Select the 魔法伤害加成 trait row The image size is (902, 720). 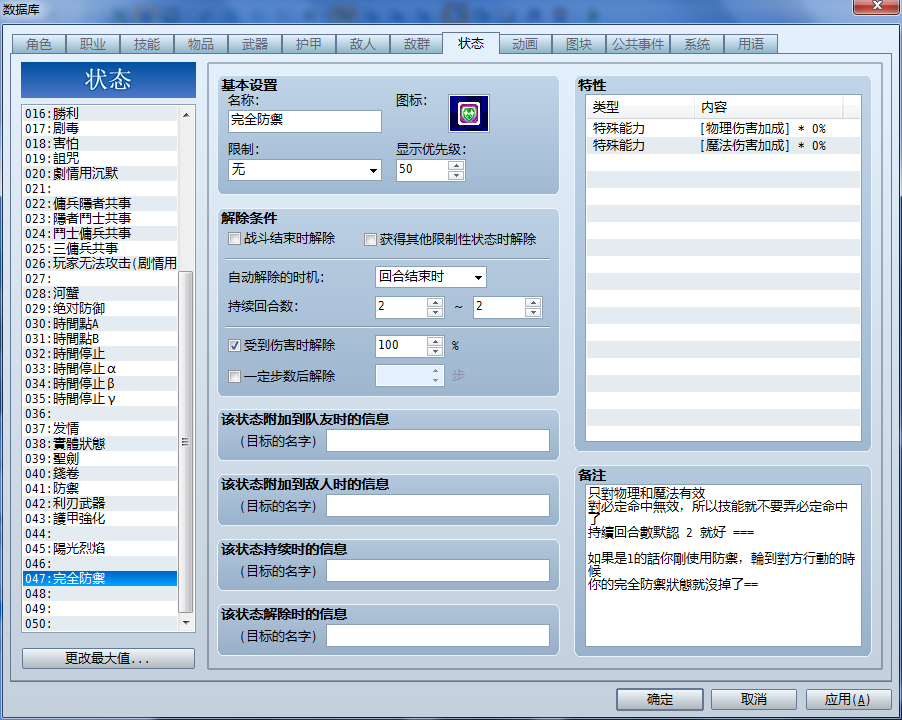(723, 145)
